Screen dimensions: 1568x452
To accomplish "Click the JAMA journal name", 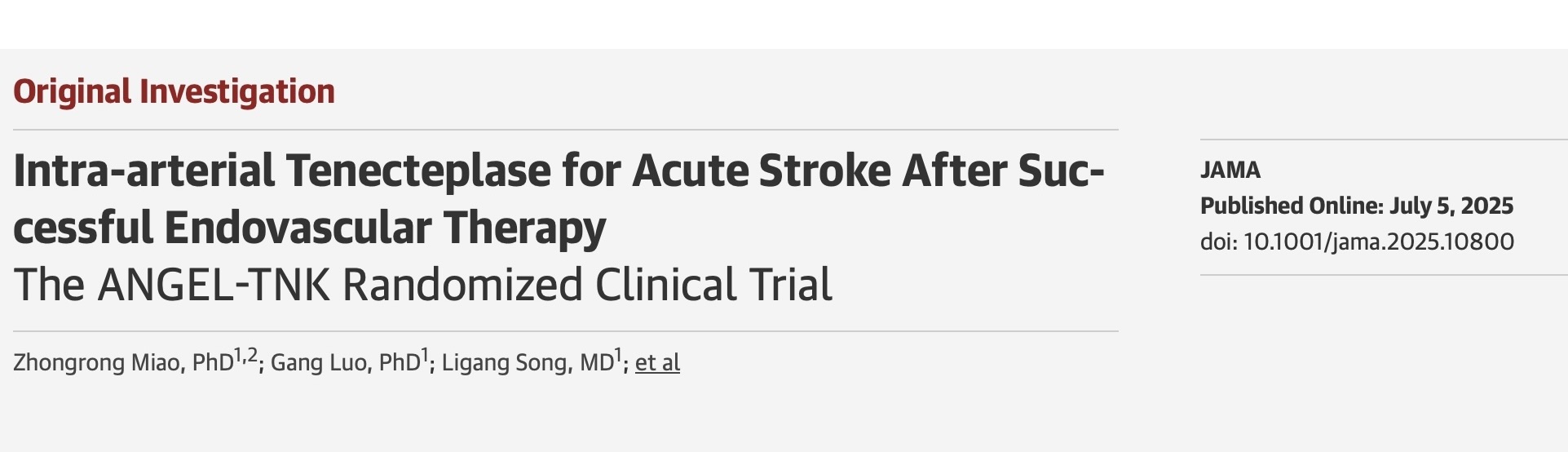I will point(1230,170).
